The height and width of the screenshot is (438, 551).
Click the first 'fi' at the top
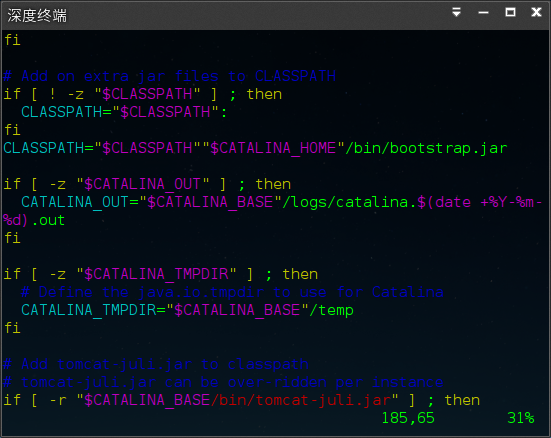tap(12, 40)
